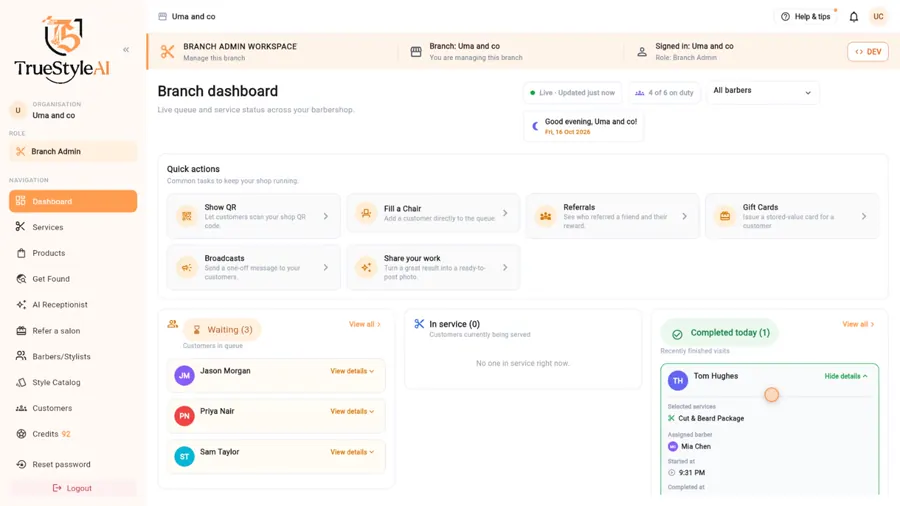This screenshot has height=506, width=900.
Task: Click the TH avatar for Tom Hughes
Action: [678, 380]
